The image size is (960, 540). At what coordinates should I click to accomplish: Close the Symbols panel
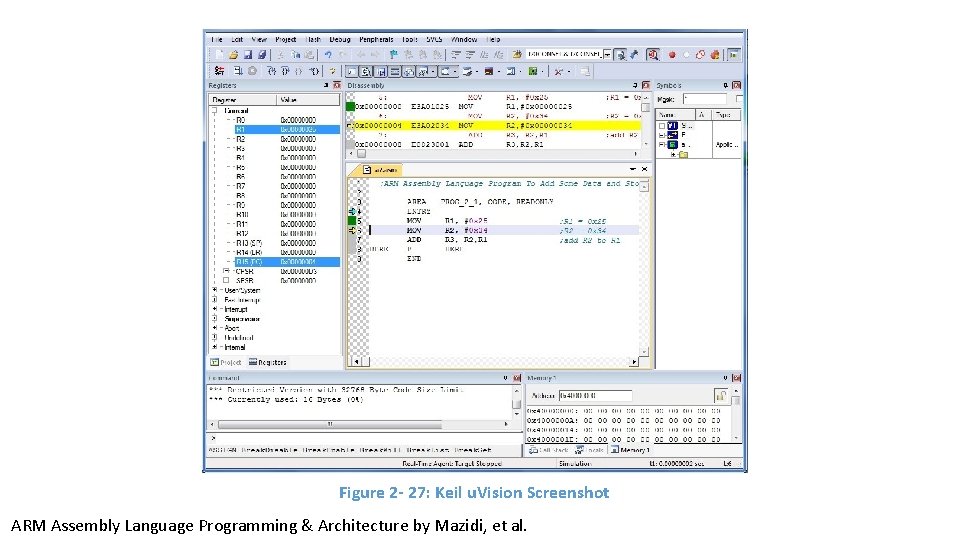pyautogui.click(x=737, y=85)
